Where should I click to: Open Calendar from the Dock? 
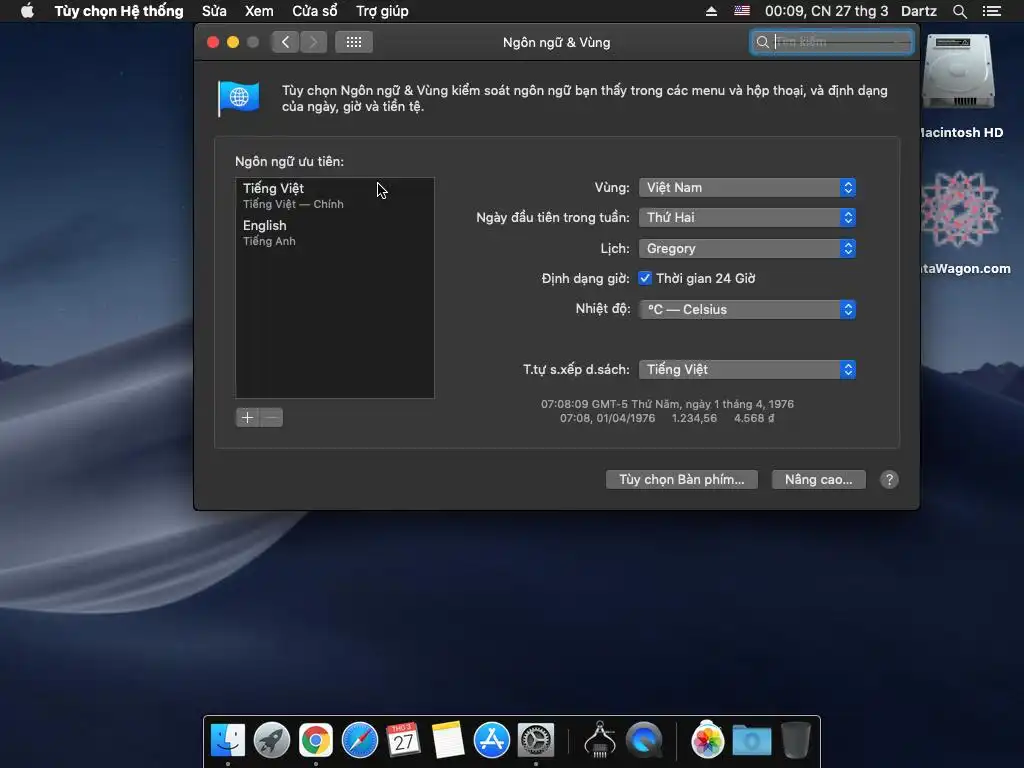(x=404, y=741)
